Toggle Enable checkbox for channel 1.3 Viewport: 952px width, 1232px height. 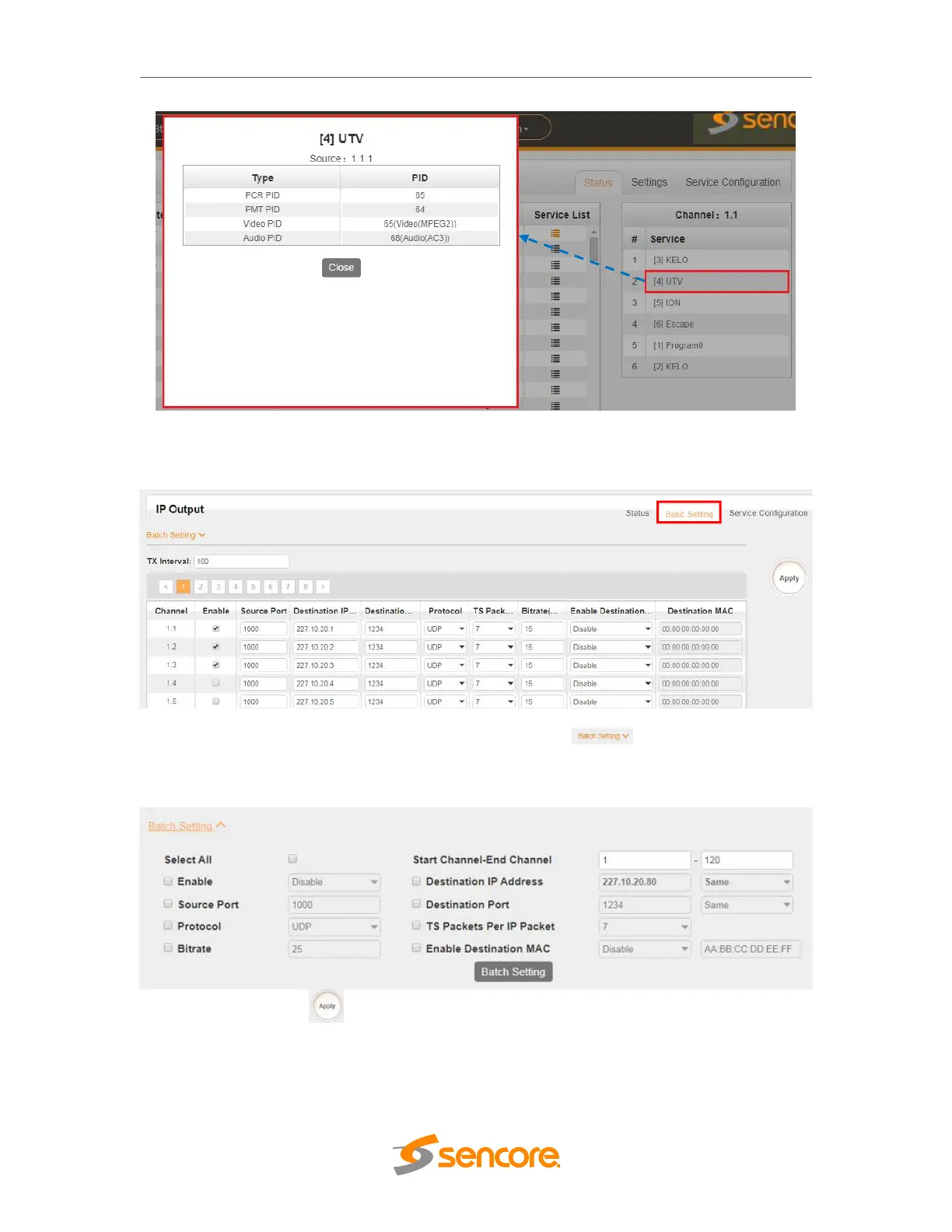click(x=216, y=665)
